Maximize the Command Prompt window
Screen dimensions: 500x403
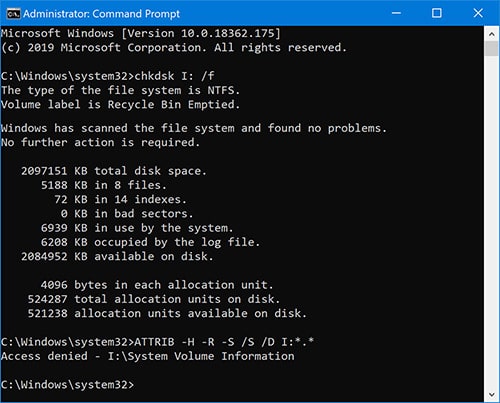click(x=437, y=13)
